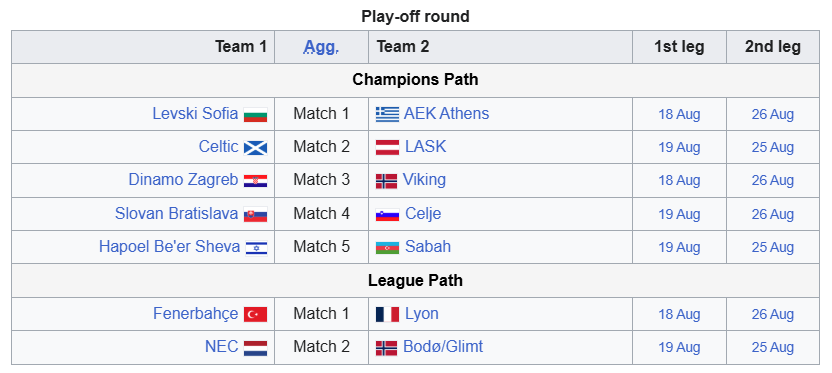Screen dimensions: 832x373
Task: Click the French flag next to Lyon
Action: [x=387, y=315]
